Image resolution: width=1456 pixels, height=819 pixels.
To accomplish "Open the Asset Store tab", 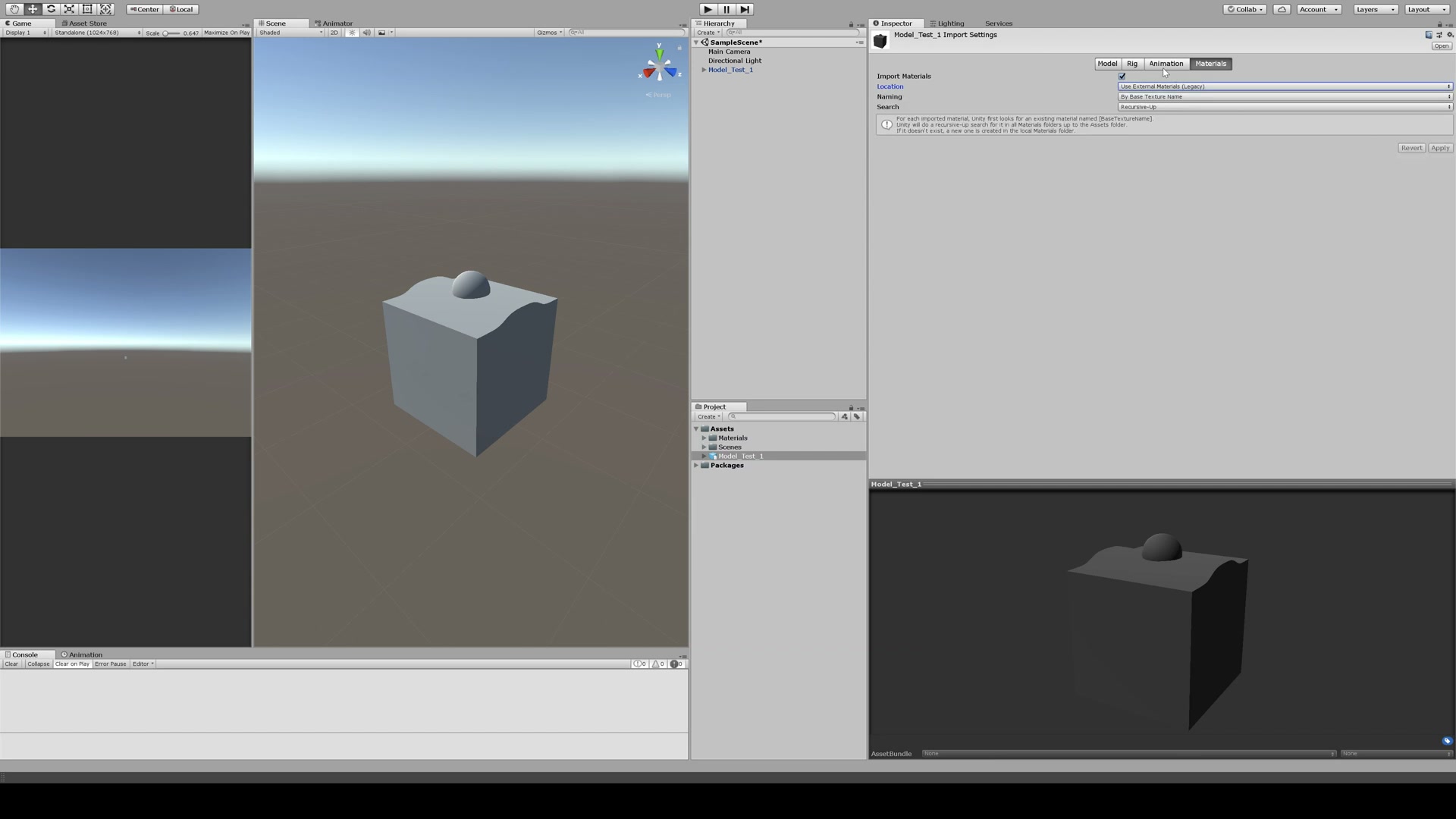I will (x=84, y=24).
